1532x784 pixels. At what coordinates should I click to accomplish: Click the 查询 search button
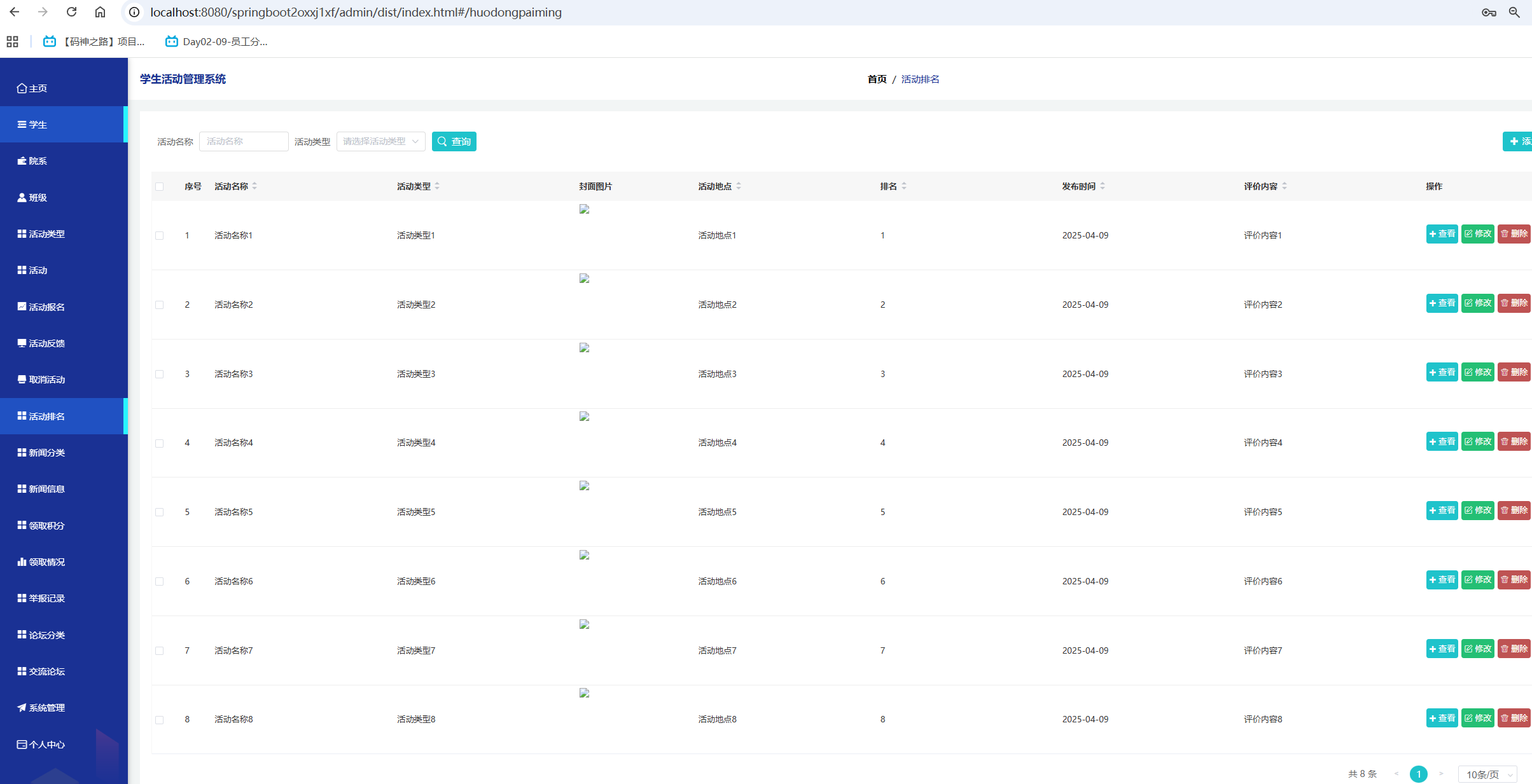tap(454, 141)
